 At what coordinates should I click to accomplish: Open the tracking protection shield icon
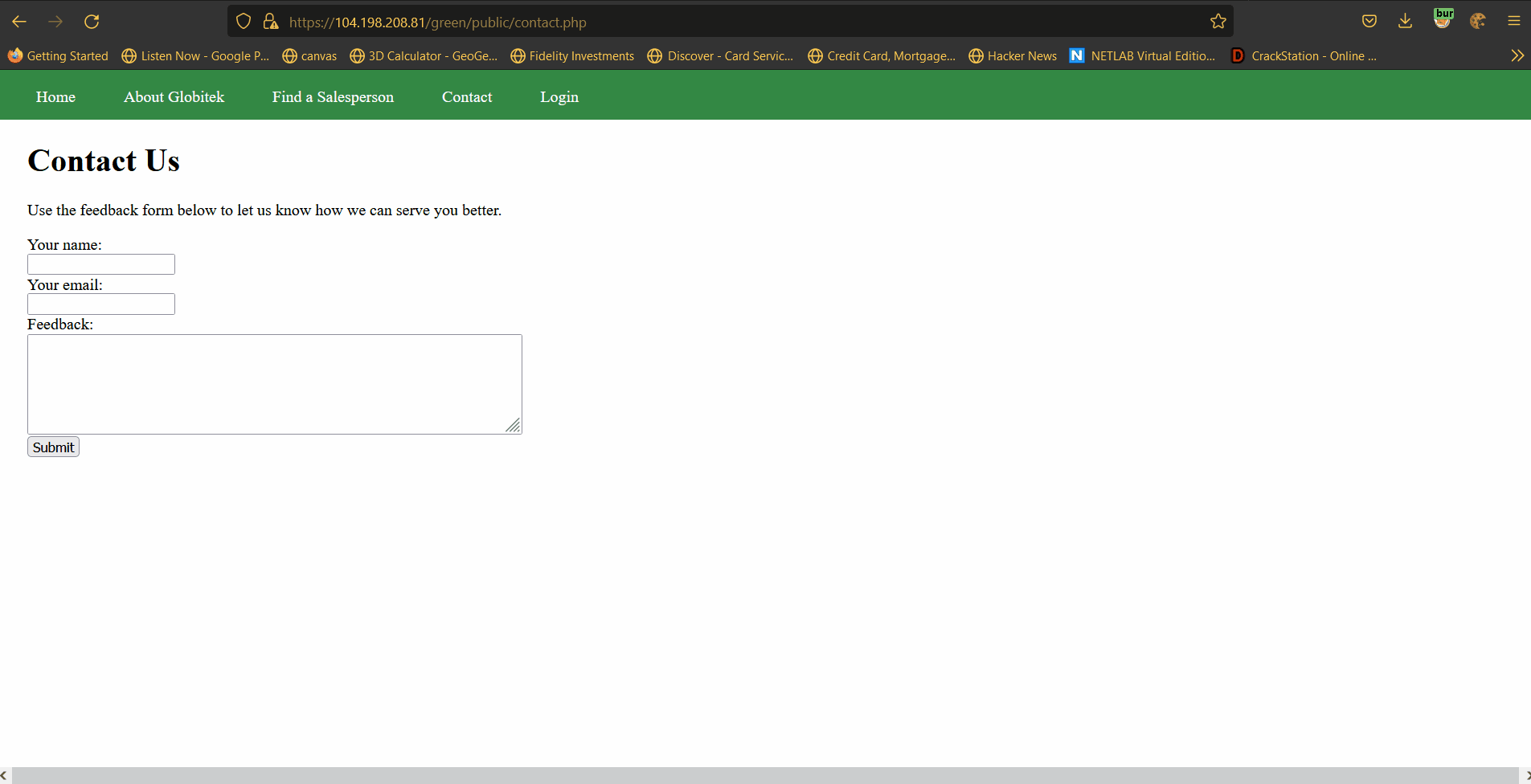click(x=244, y=22)
